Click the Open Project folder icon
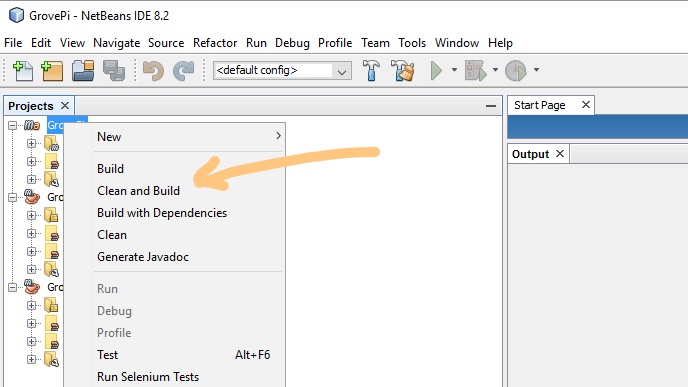Viewport: 688px width, 387px height. [83, 71]
